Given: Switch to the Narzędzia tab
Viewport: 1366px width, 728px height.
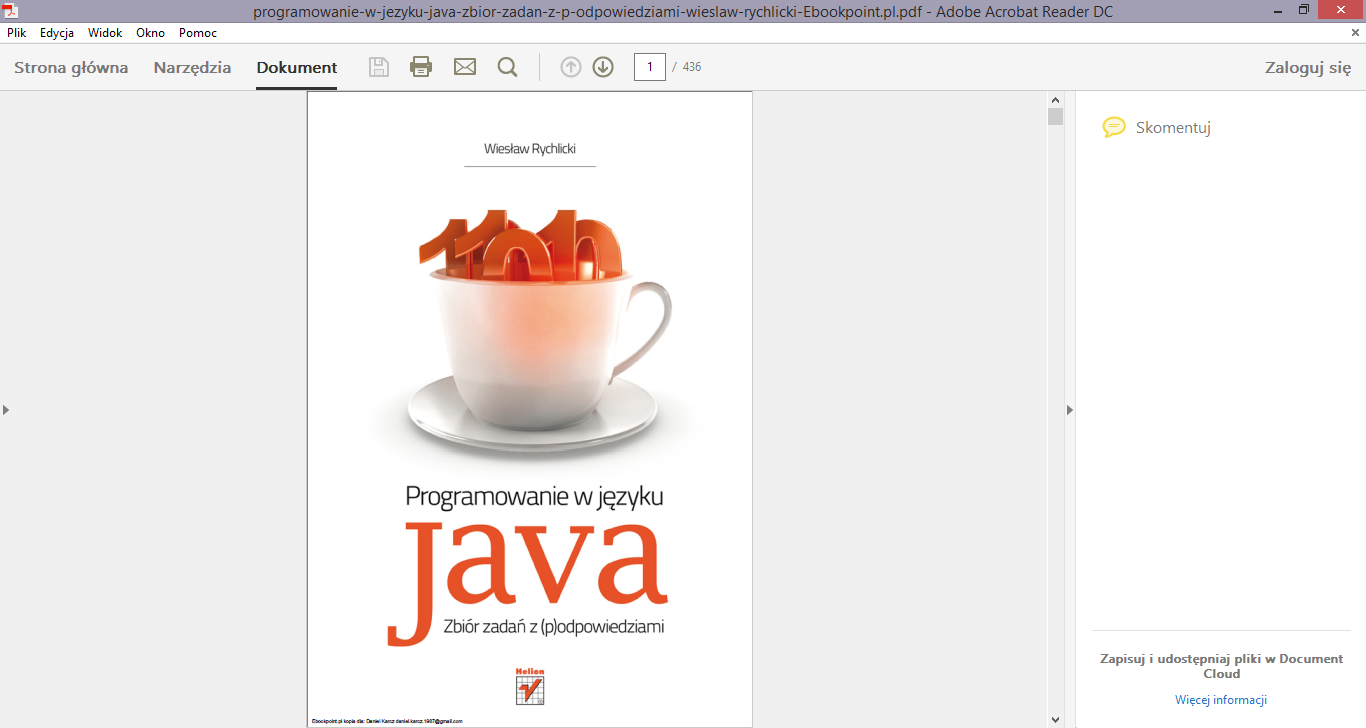Looking at the screenshot, I should point(192,68).
